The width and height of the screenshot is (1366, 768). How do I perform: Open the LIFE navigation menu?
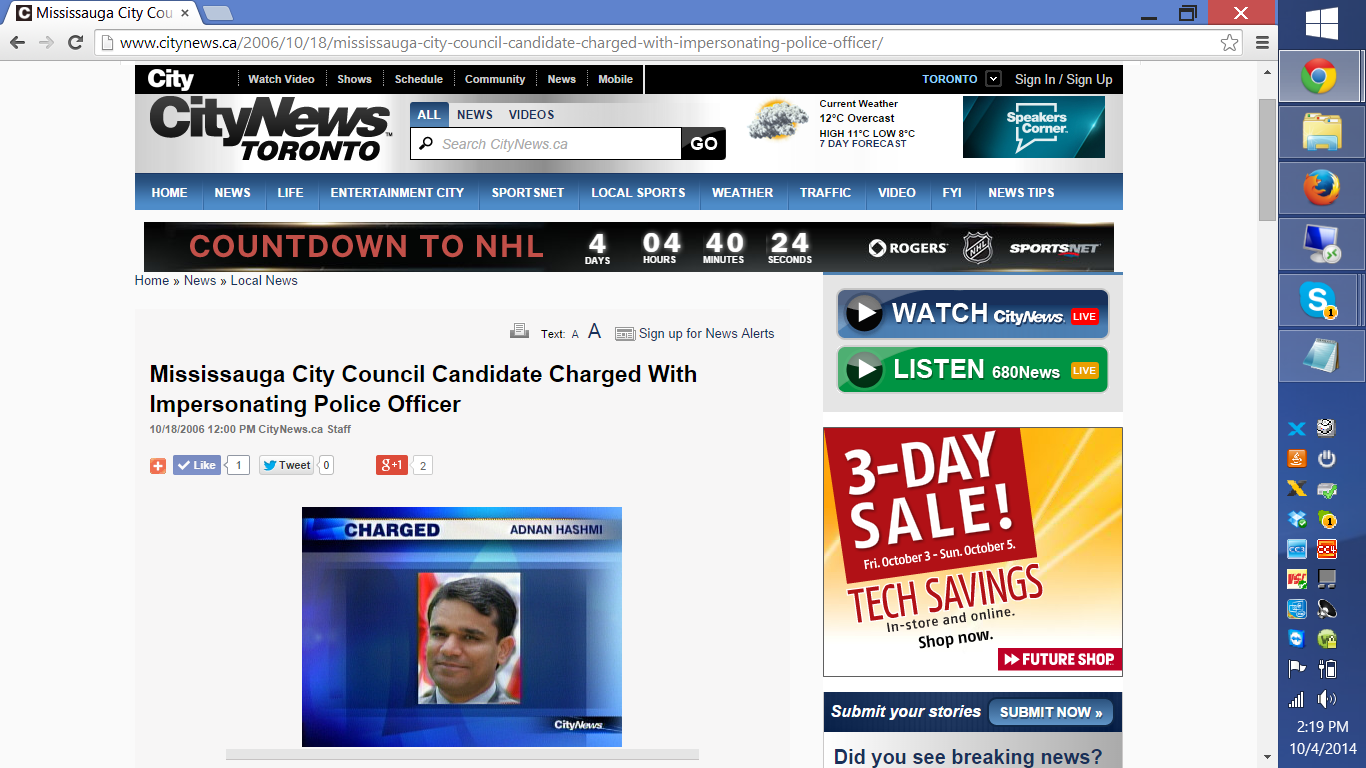290,192
